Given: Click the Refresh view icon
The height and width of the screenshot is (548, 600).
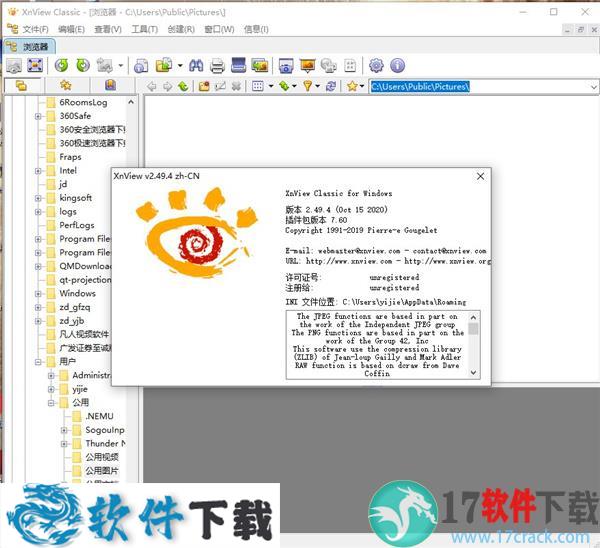Looking at the screenshot, I should point(331,86).
